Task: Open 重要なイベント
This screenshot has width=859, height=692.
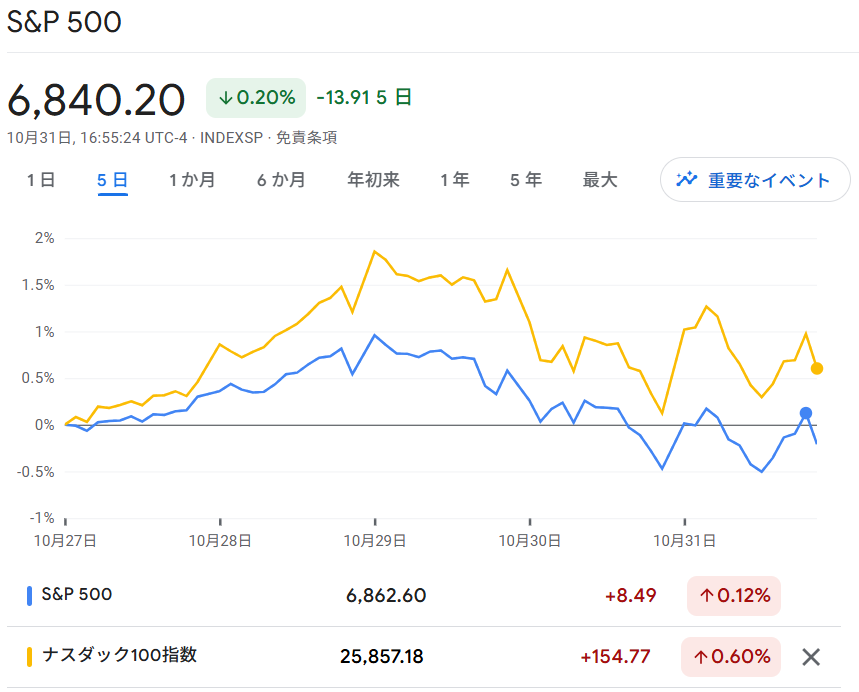Action: coord(755,179)
